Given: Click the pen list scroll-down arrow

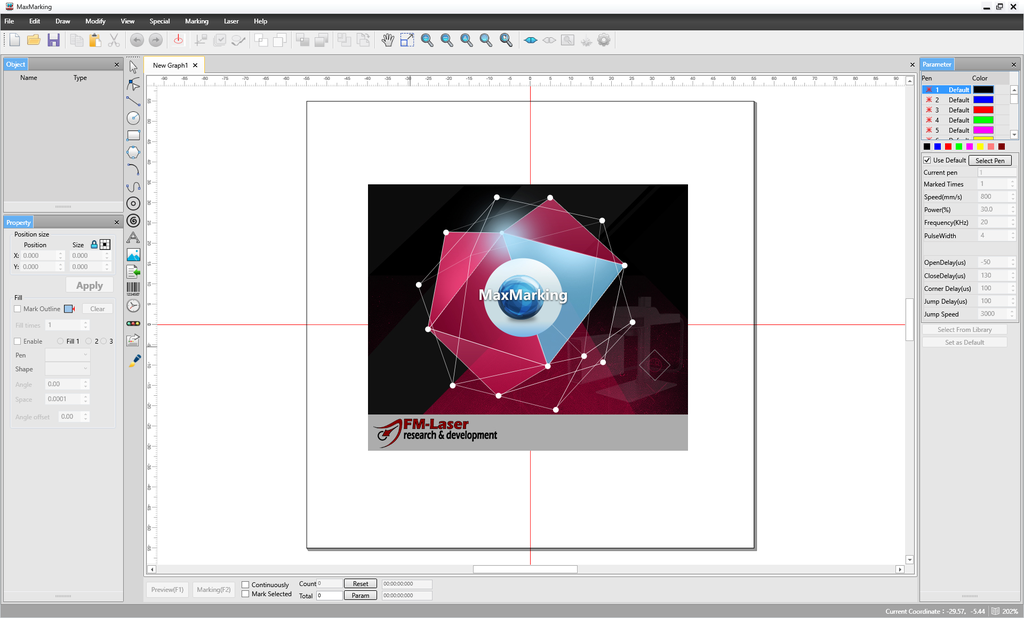Looking at the screenshot, I should pos(1014,135).
